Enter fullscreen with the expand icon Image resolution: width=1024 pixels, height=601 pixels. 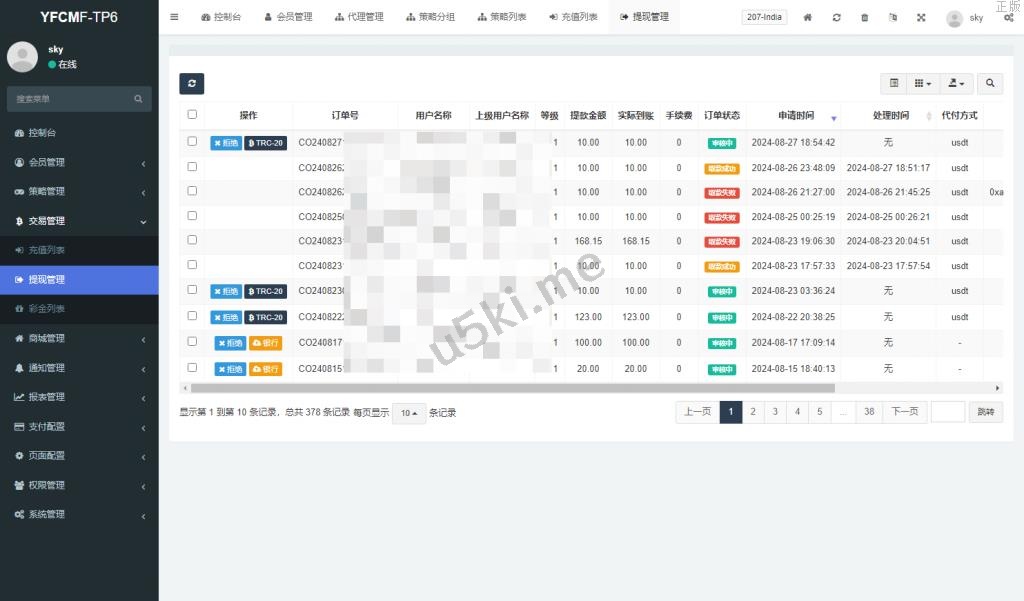coord(920,18)
